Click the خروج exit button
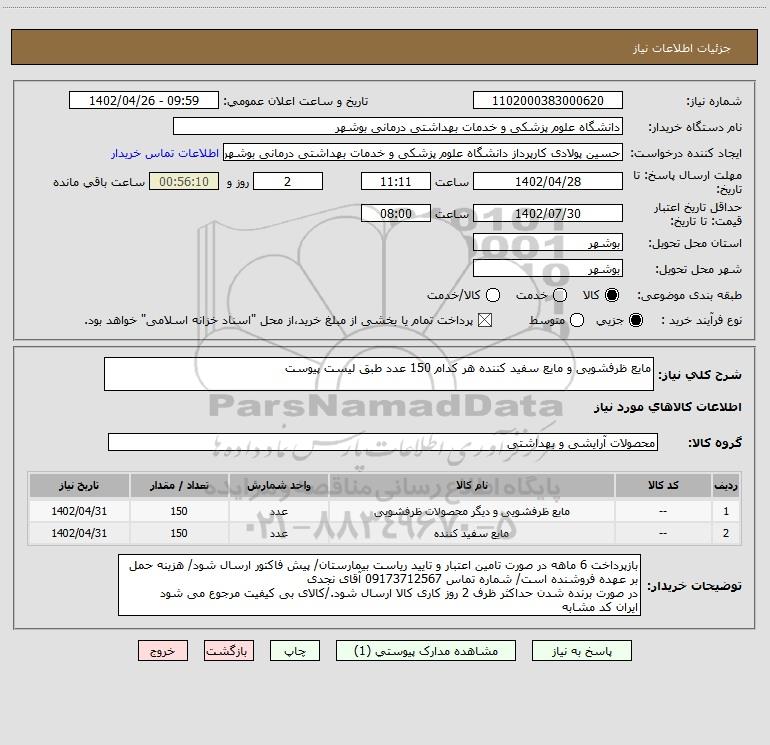This screenshot has width=770, height=745. 163,651
